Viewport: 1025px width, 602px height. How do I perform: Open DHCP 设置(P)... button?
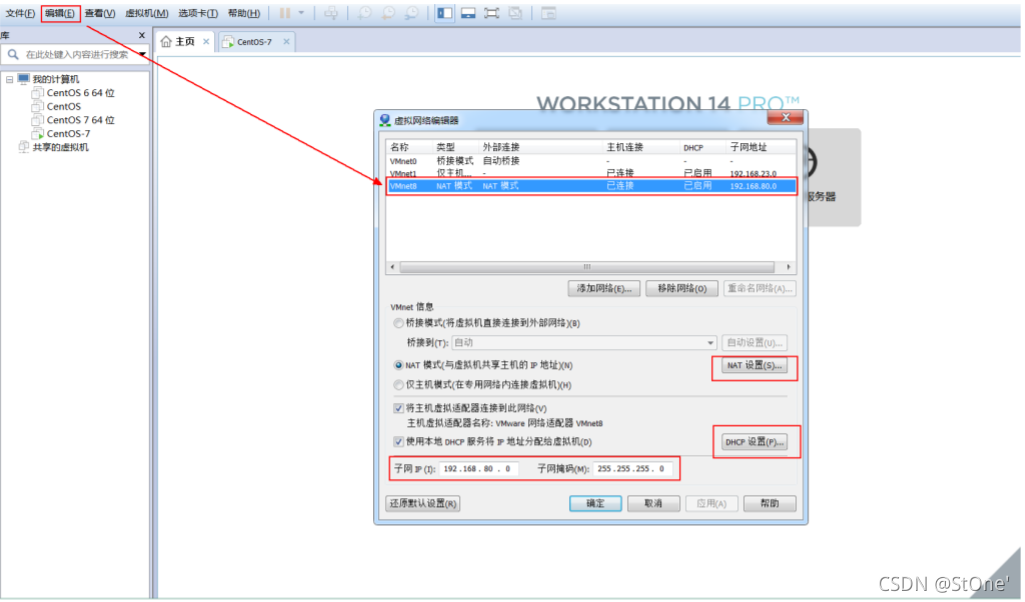click(754, 443)
